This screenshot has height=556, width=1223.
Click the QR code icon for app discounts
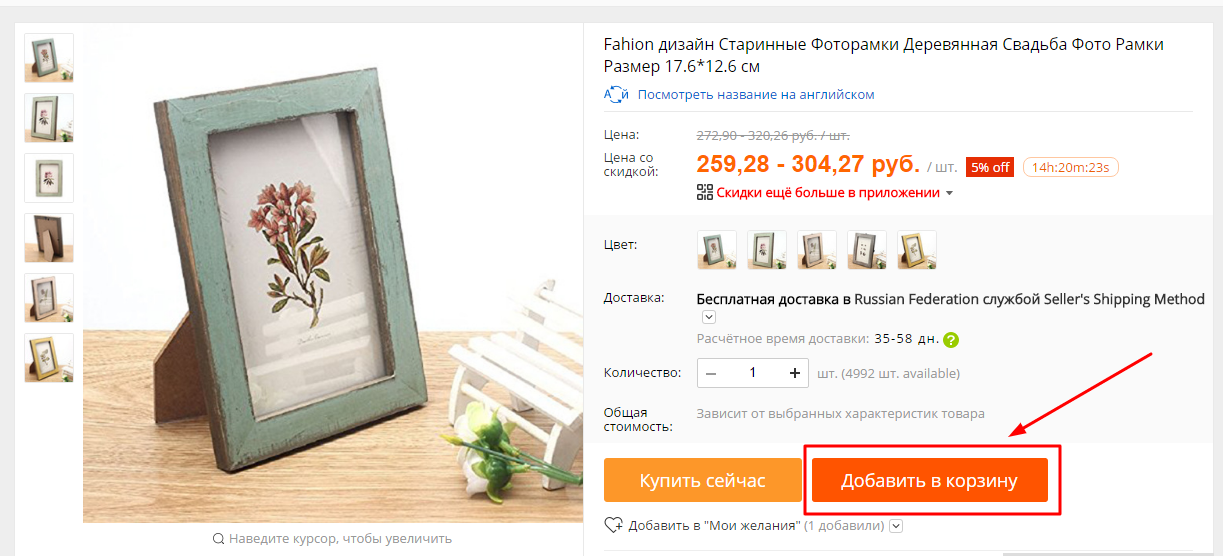pyautogui.click(x=704, y=193)
